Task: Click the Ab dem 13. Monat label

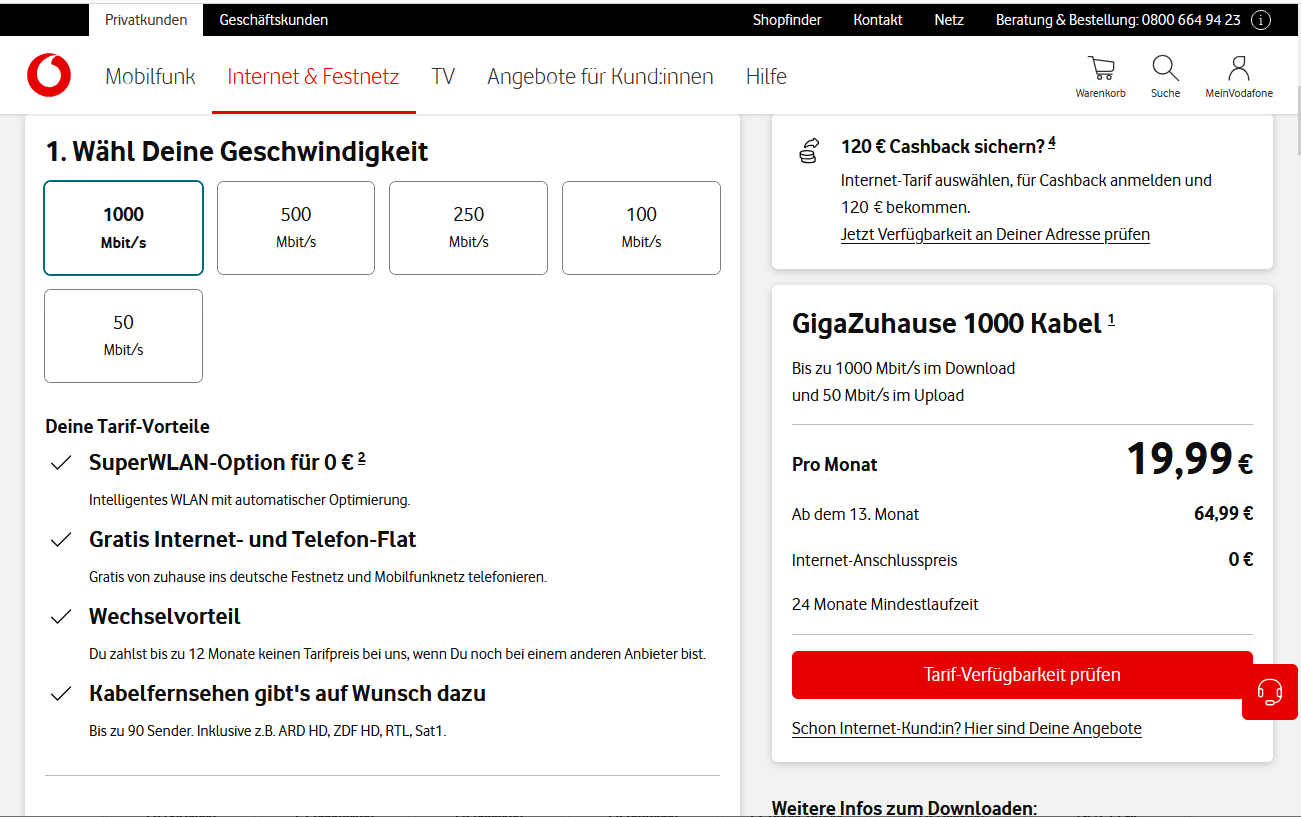Action: click(856, 515)
